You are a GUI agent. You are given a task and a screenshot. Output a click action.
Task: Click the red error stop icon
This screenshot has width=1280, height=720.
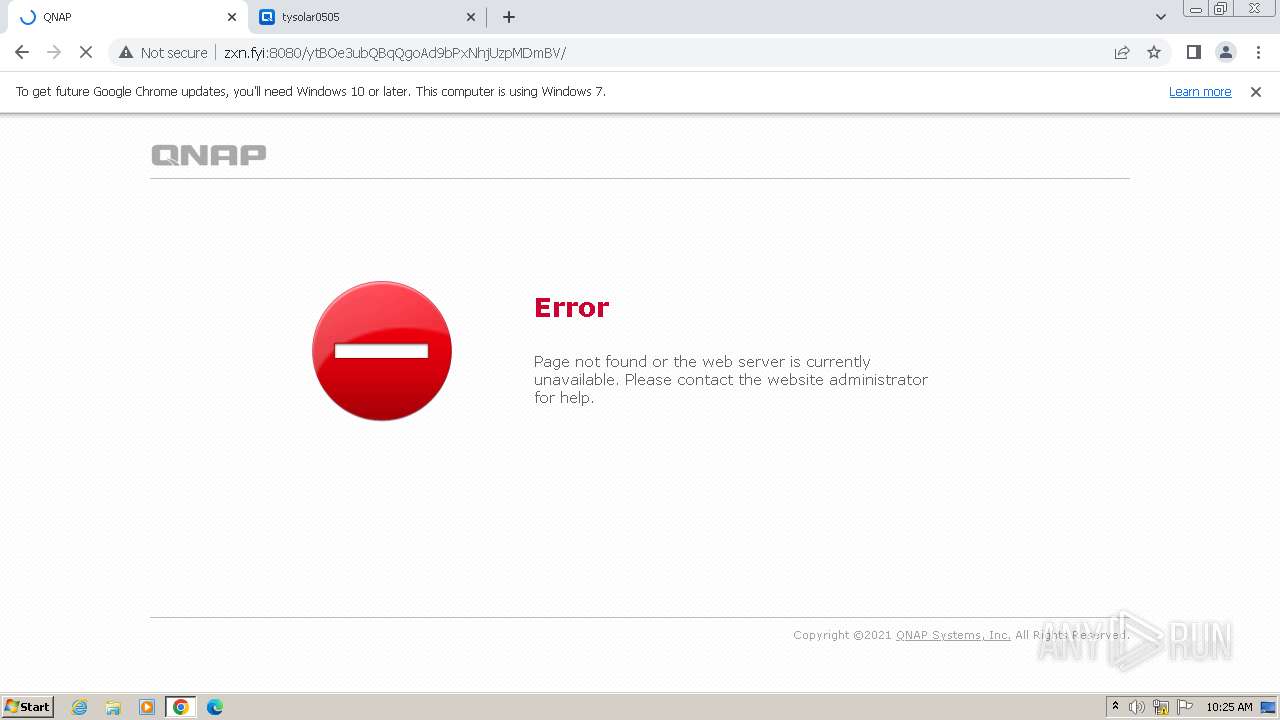[382, 351]
